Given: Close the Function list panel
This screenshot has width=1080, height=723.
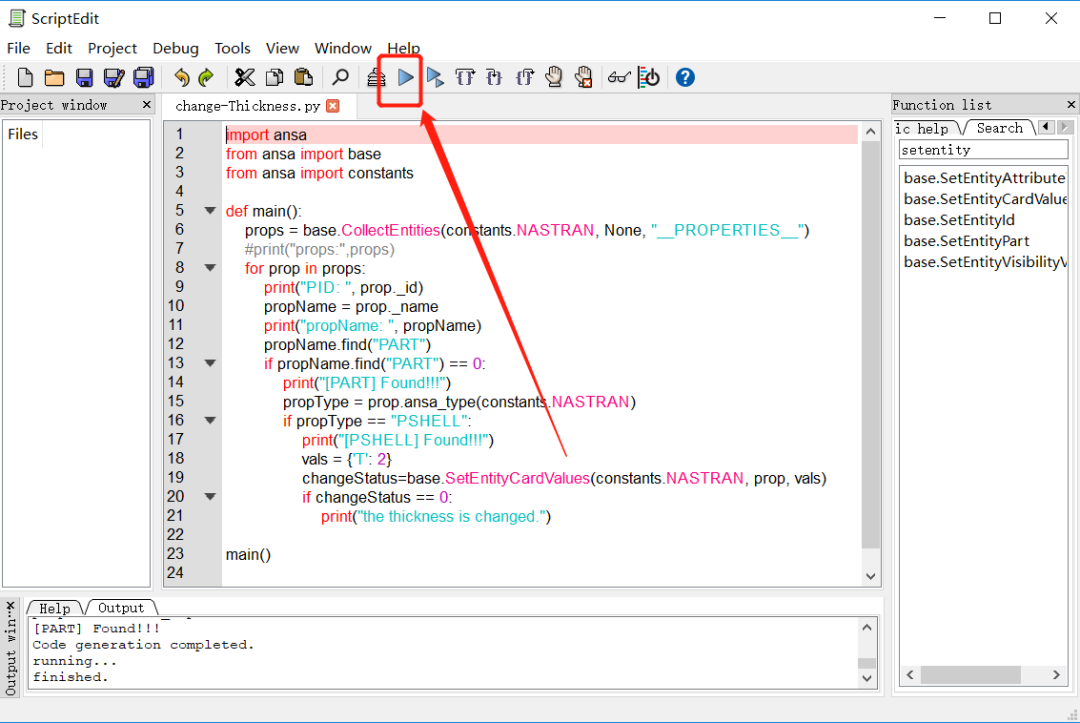Looking at the screenshot, I should [x=1071, y=105].
